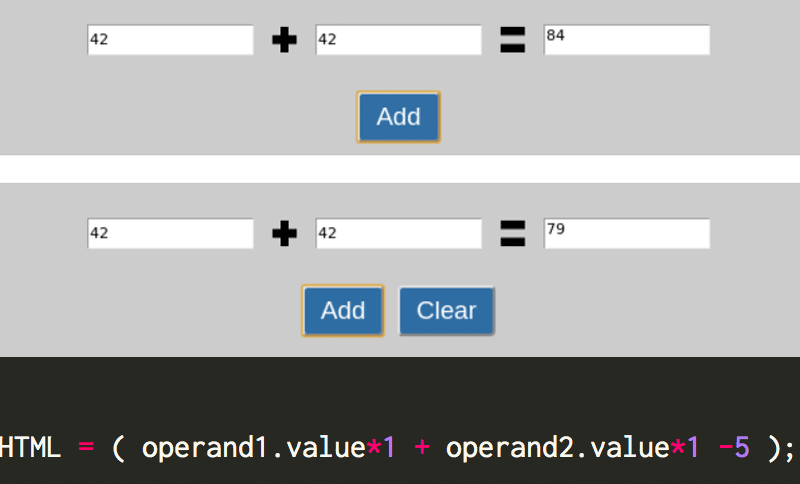Screen dimensions: 800x484
Task: Click the plus icon in the bottom calculator
Action: [x=285, y=235]
